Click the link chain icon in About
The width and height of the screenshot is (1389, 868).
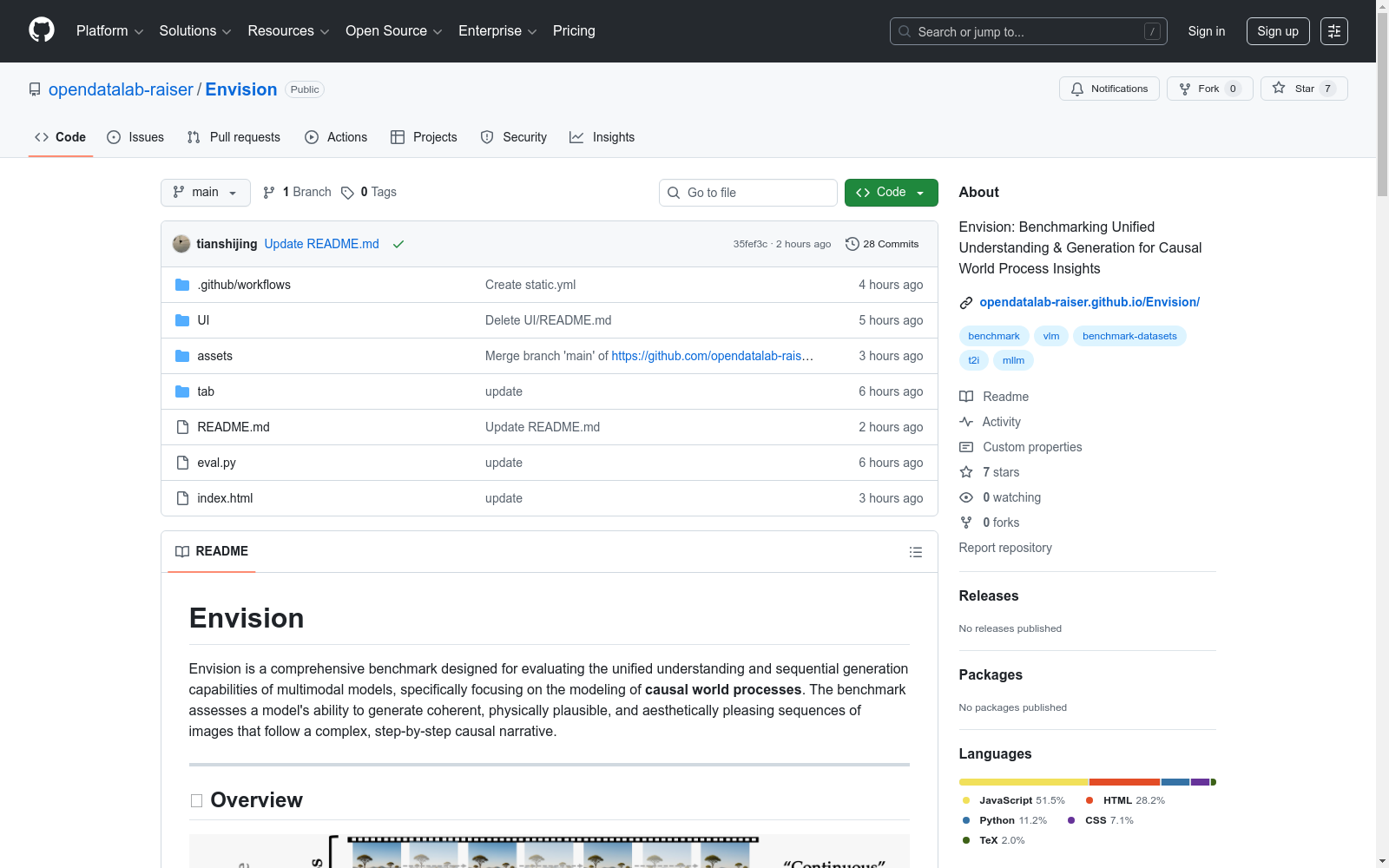click(x=966, y=302)
